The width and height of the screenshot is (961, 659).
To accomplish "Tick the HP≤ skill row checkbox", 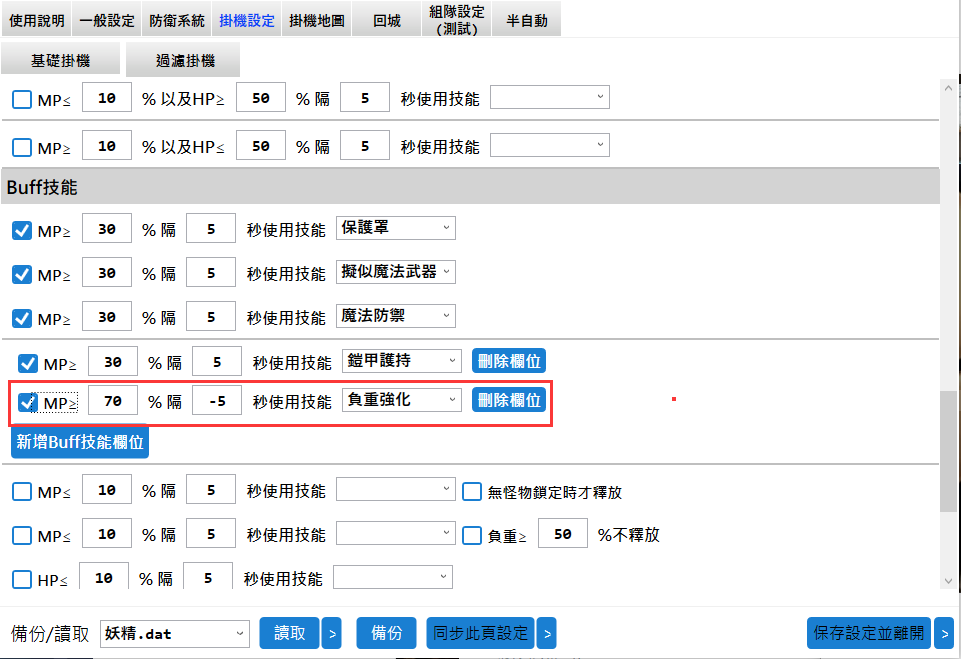I will (x=22, y=579).
